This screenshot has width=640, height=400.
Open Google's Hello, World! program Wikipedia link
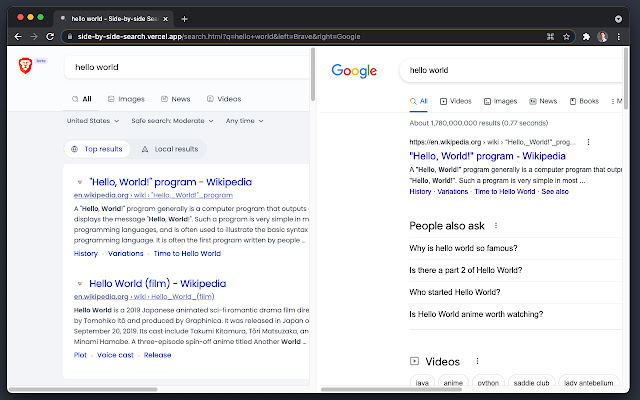click(487, 156)
